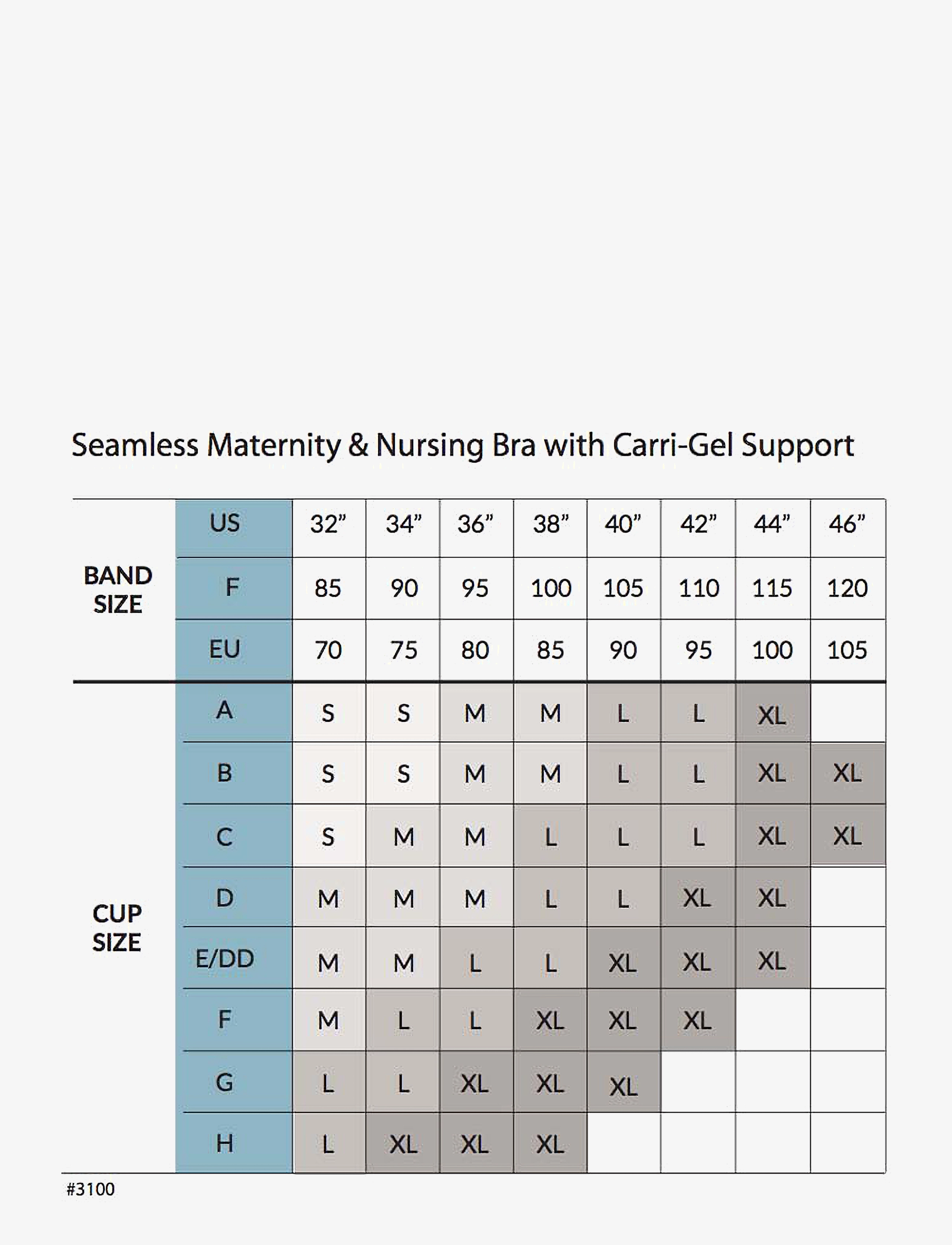Click the BAND SIZE heading
The width and height of the screenshot is (952, 1245).
[x=118, y=590]
